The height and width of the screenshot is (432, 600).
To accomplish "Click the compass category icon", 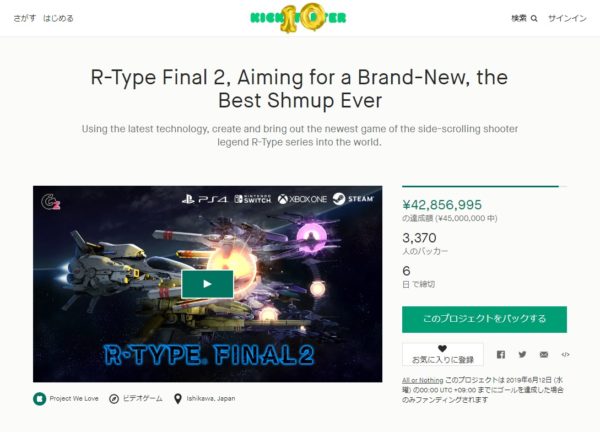I will coord(114,399).
